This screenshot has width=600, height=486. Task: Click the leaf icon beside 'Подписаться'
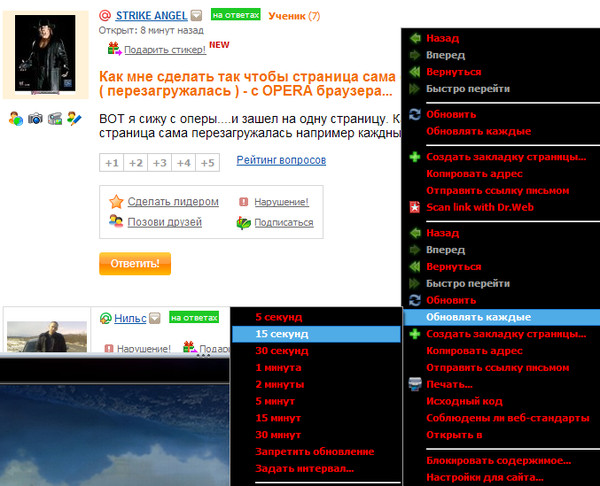point(244,222)
